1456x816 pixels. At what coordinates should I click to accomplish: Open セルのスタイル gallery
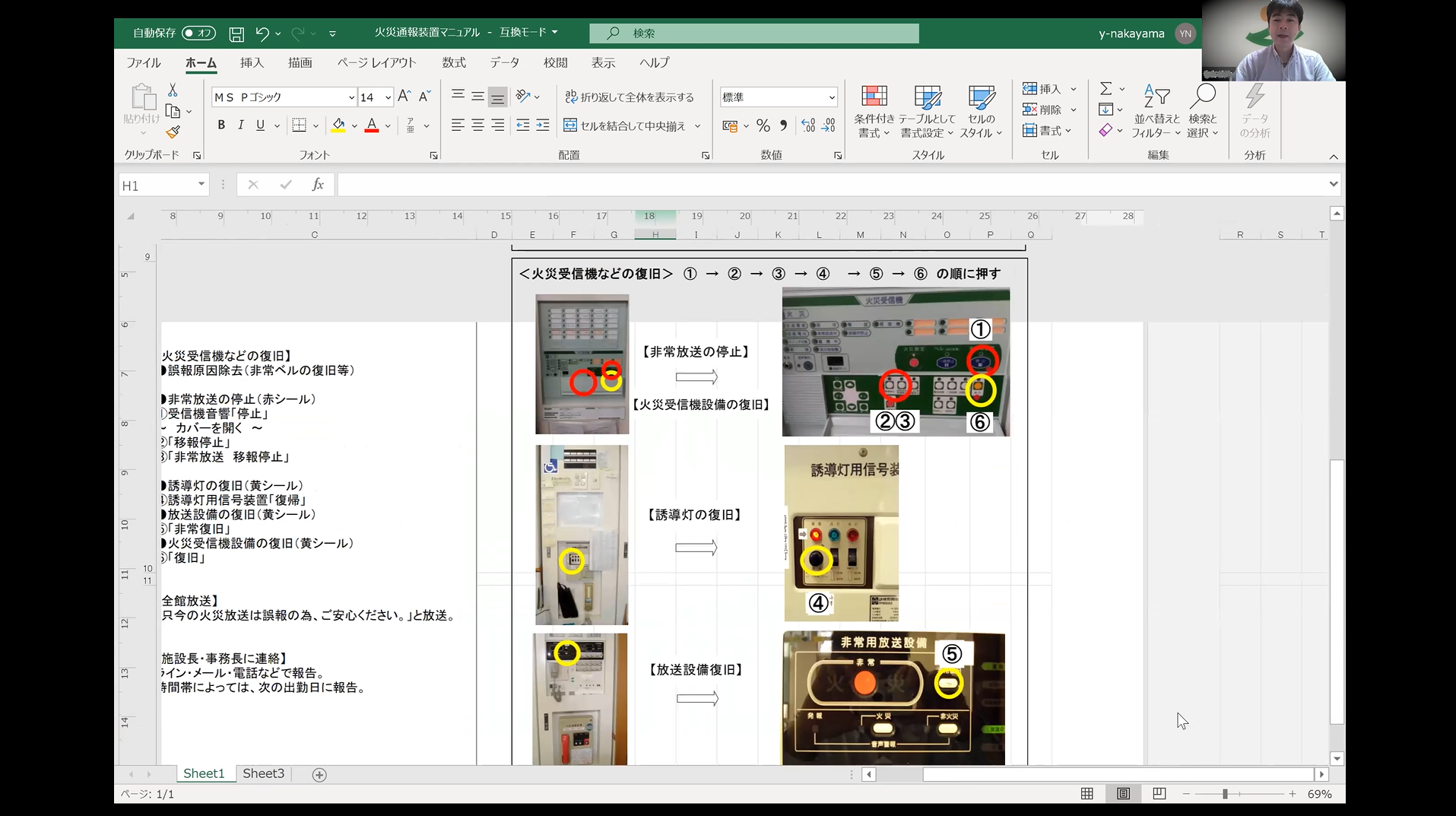click(982, 112)
